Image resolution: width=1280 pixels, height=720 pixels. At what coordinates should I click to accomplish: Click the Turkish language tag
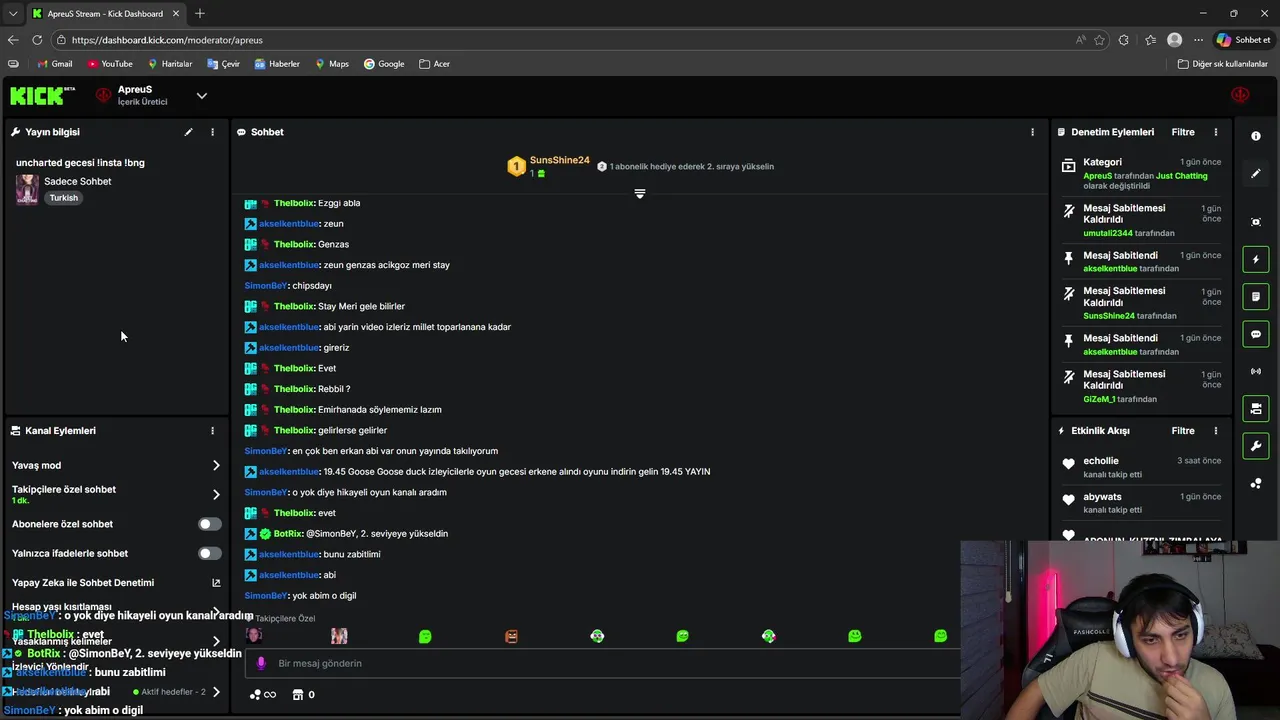click(63, 198)
